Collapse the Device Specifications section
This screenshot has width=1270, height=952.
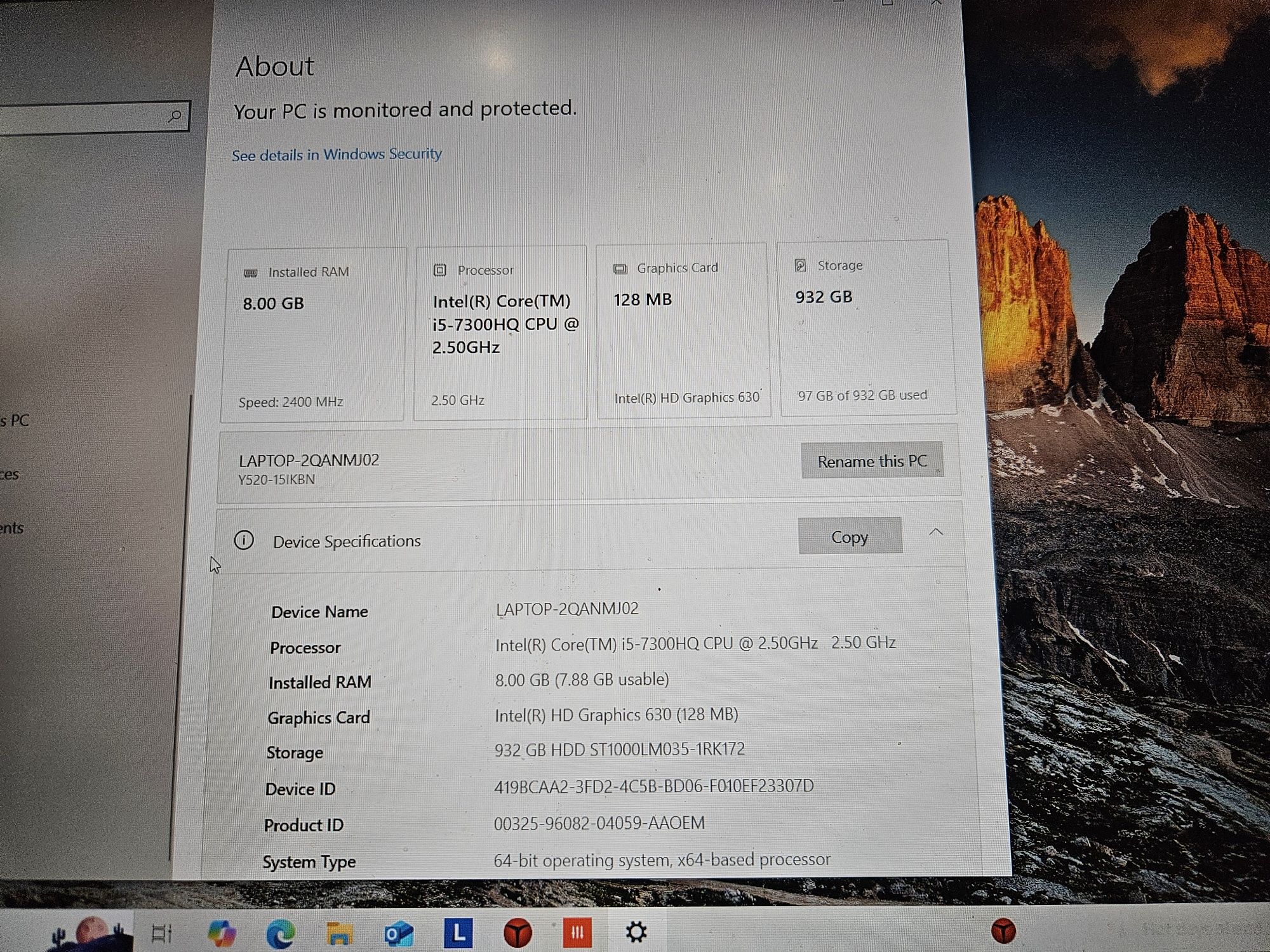click(x=936, y=532)
